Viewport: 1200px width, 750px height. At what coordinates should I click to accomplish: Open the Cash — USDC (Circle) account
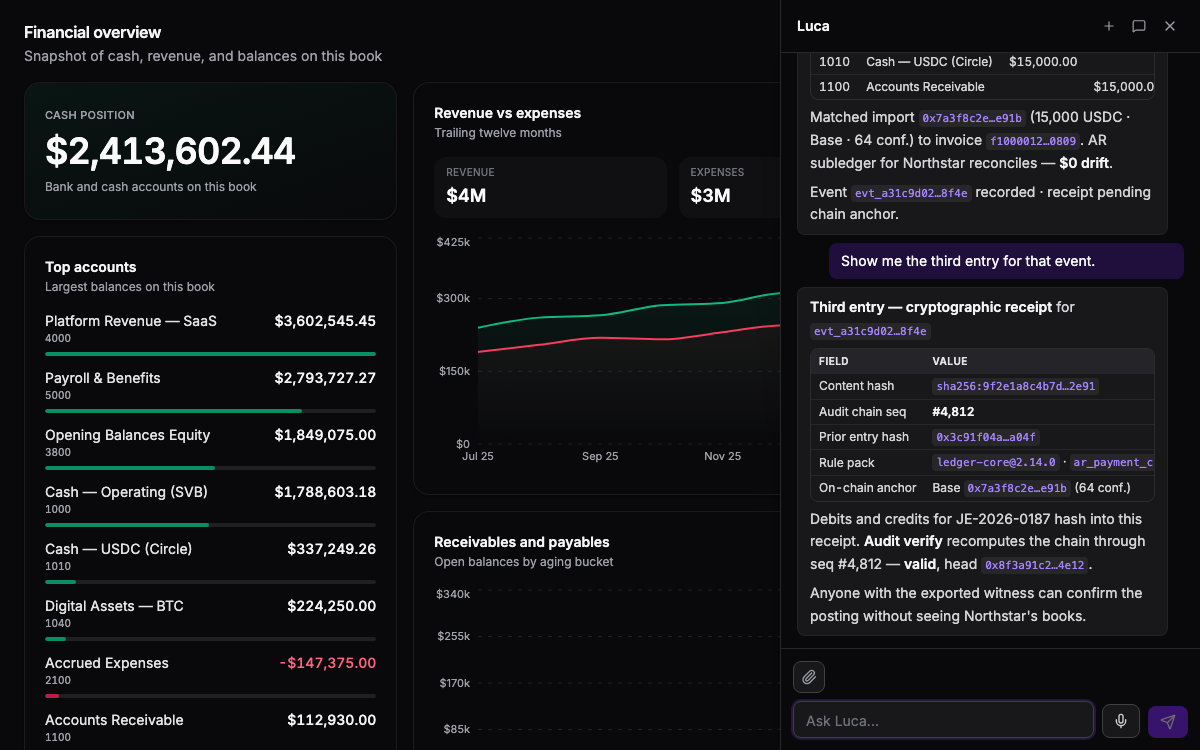(210, 562)
